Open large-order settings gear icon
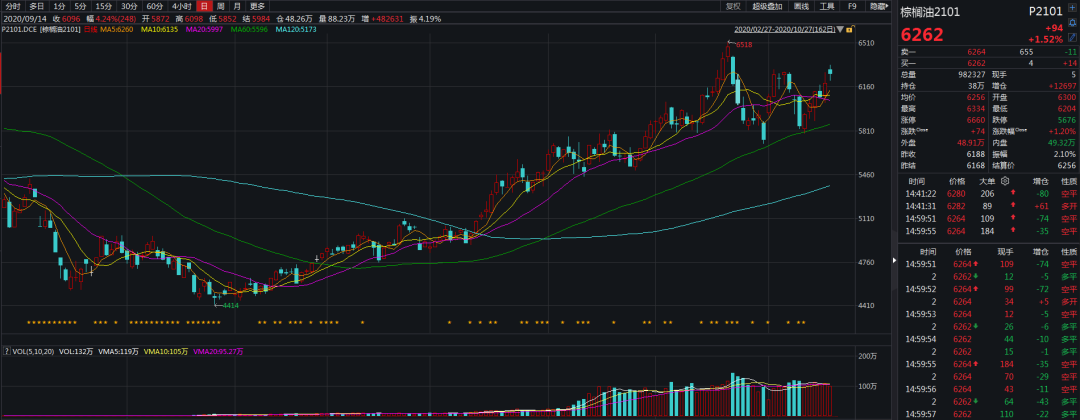This screenshot has width=1080, height=420. tap(1005, 181)
